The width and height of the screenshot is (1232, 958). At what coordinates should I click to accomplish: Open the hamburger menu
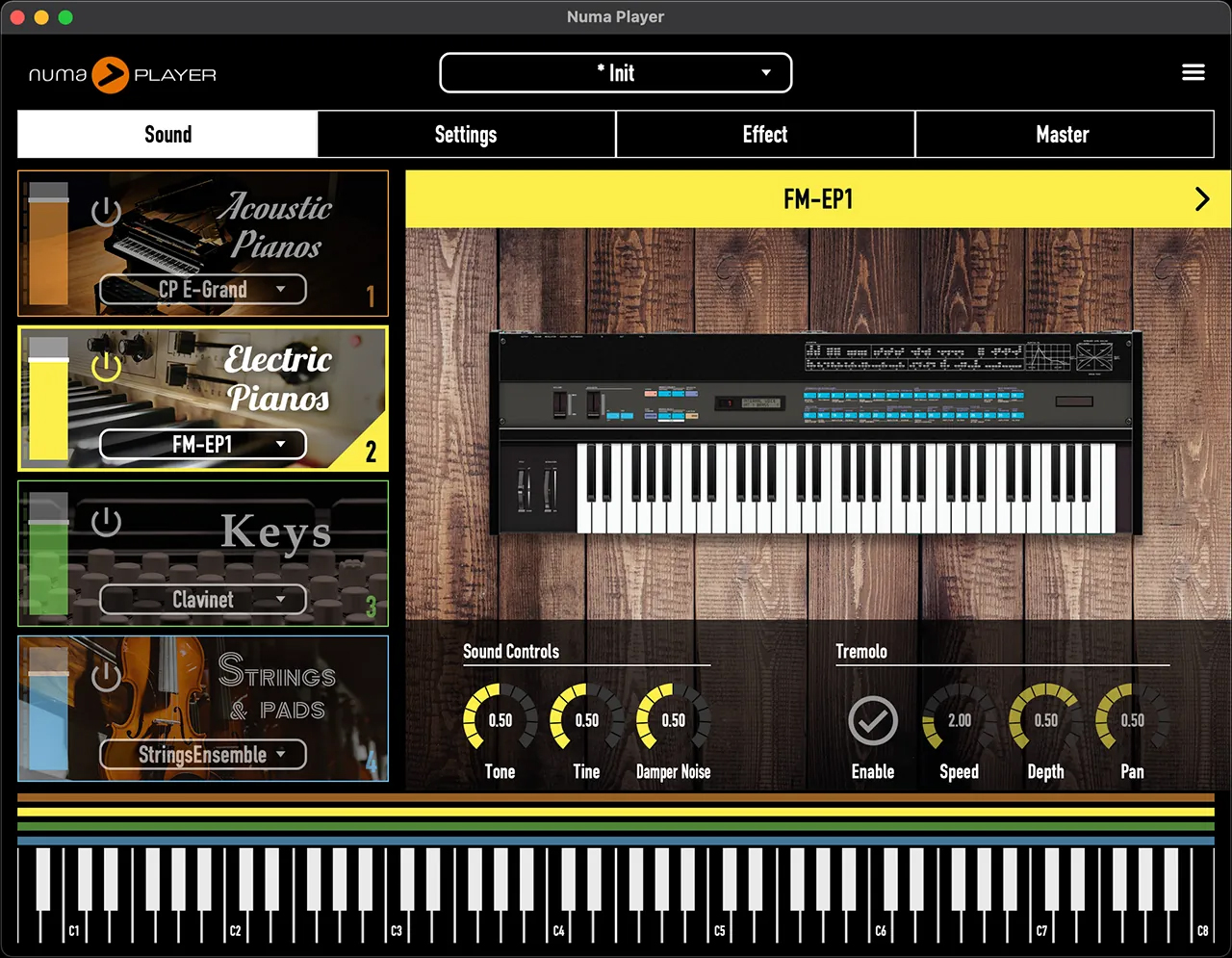(1193, 72)
